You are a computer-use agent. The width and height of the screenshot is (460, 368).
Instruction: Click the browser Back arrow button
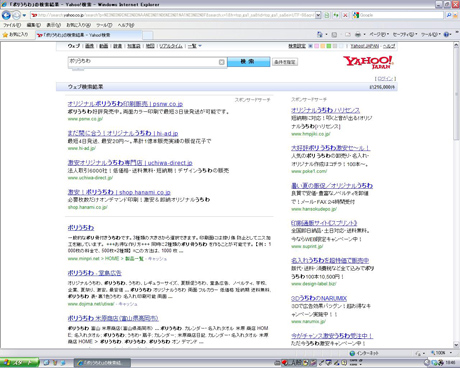[x=6, y=15]
